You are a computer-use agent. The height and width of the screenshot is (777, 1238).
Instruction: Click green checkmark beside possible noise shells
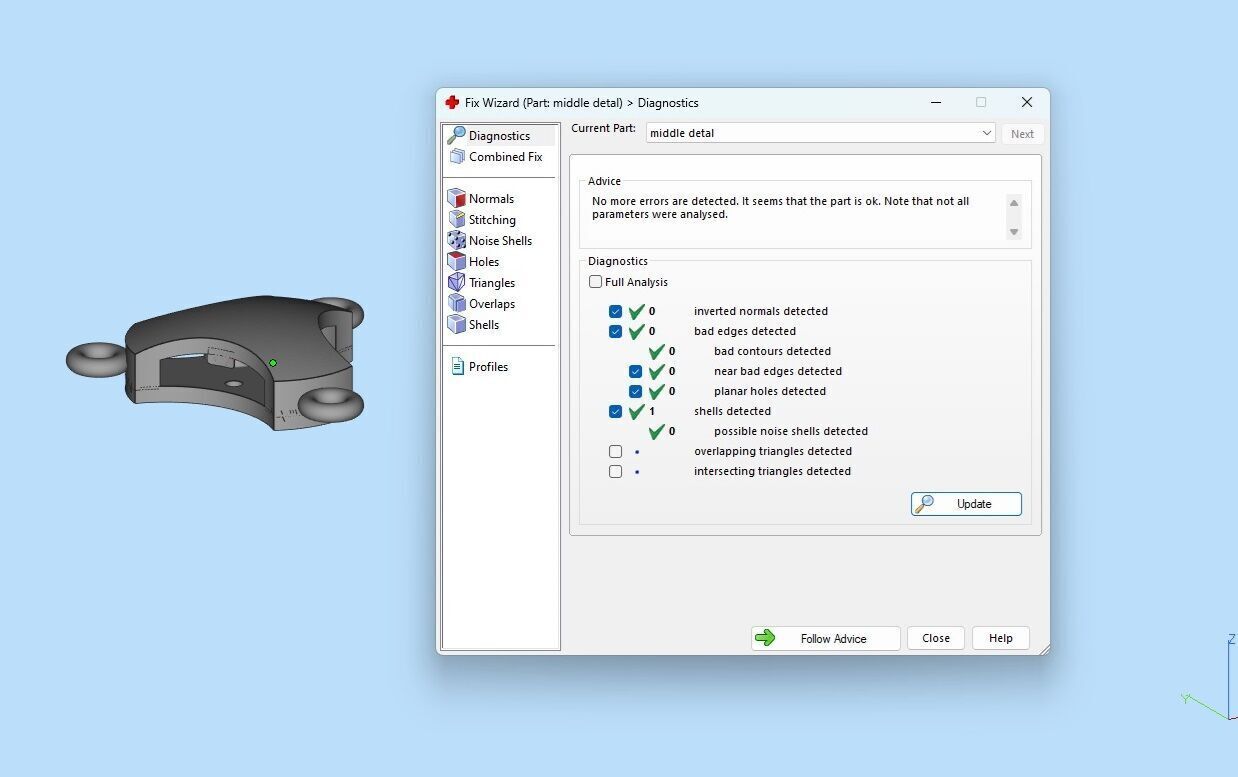[656, 431]
